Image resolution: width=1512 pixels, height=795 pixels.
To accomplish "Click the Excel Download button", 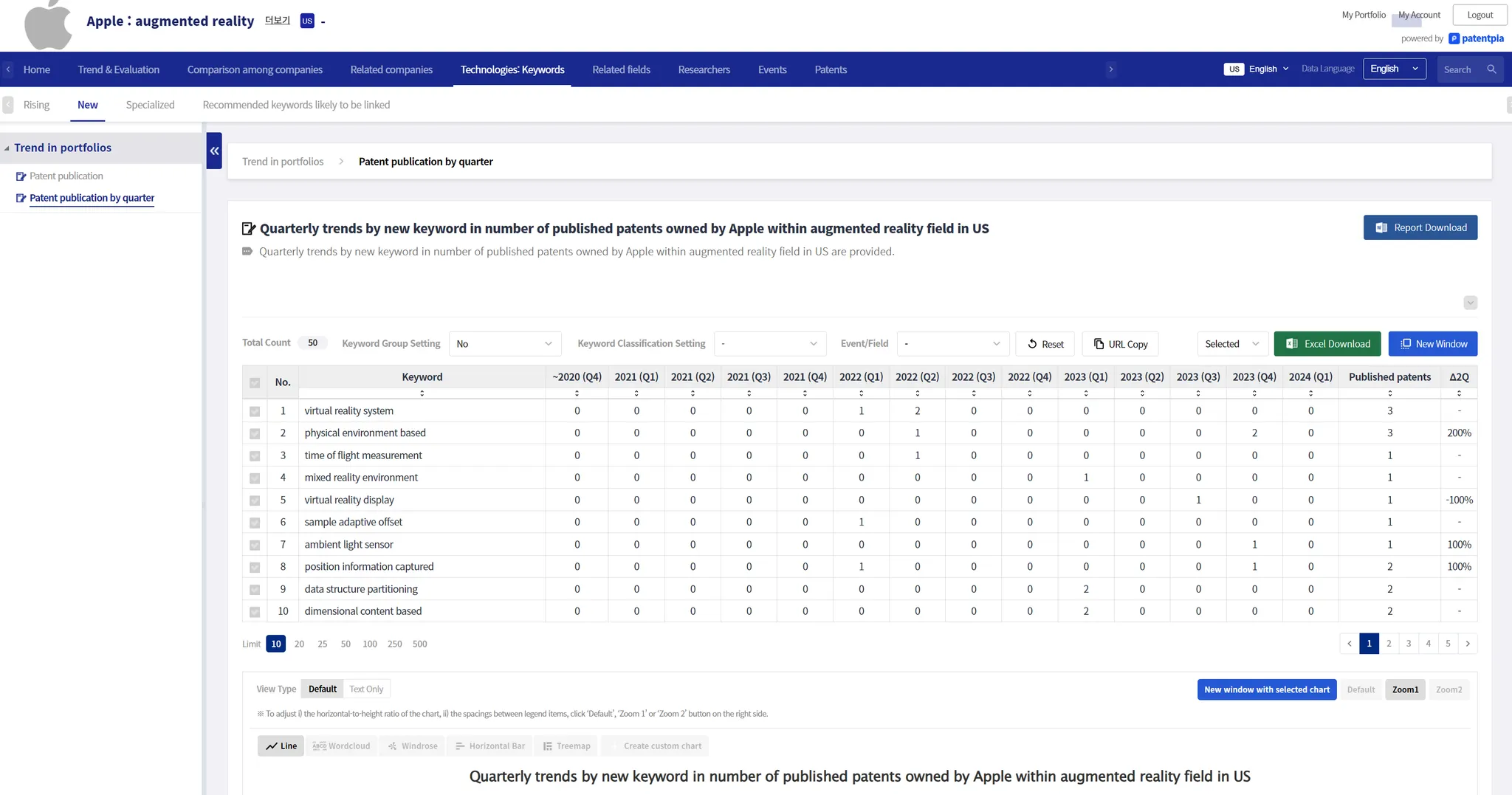I will pyautogui.click(x=1327, y=344).
